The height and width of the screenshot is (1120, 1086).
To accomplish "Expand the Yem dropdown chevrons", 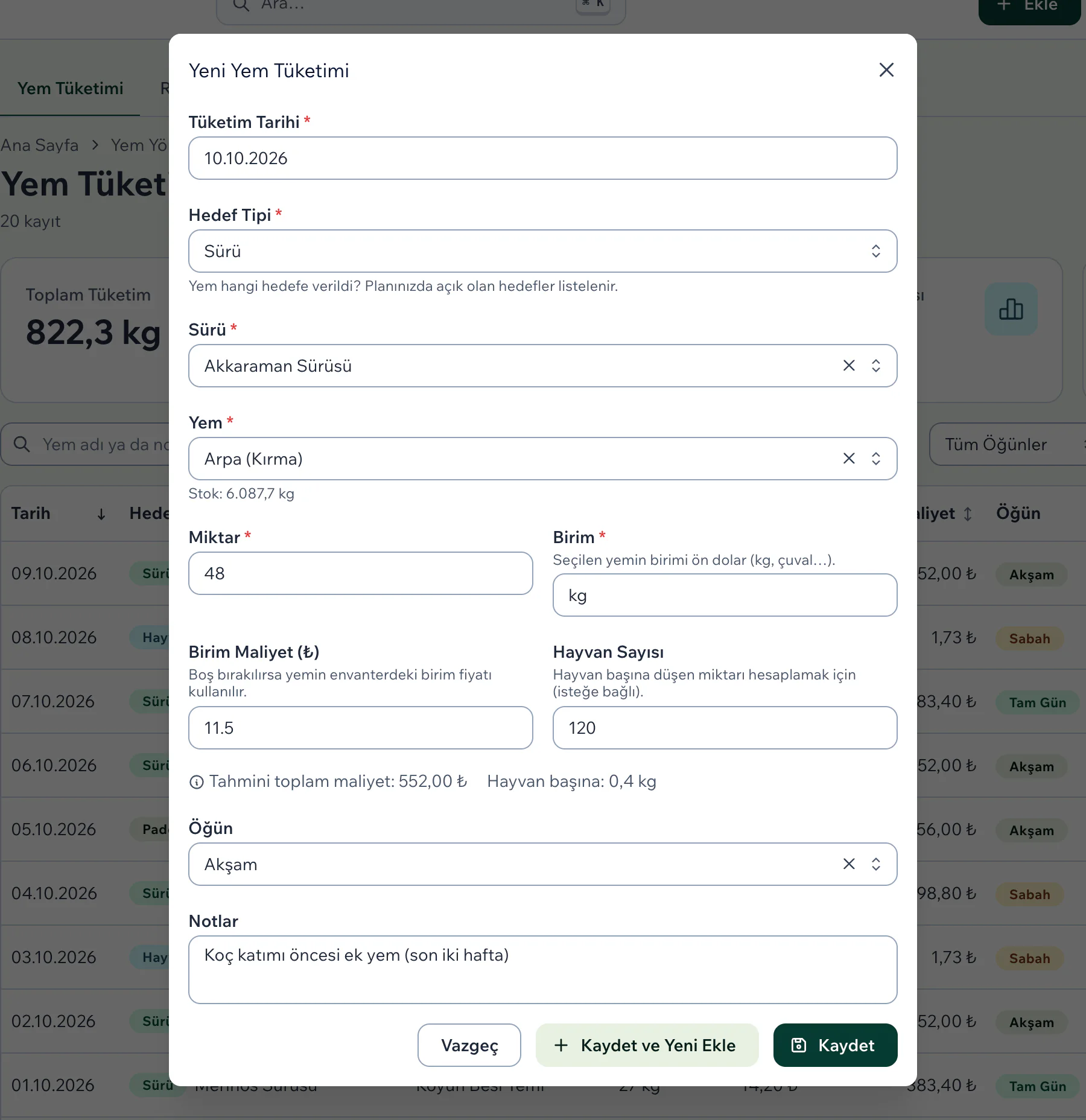I will tap(876, 459).
